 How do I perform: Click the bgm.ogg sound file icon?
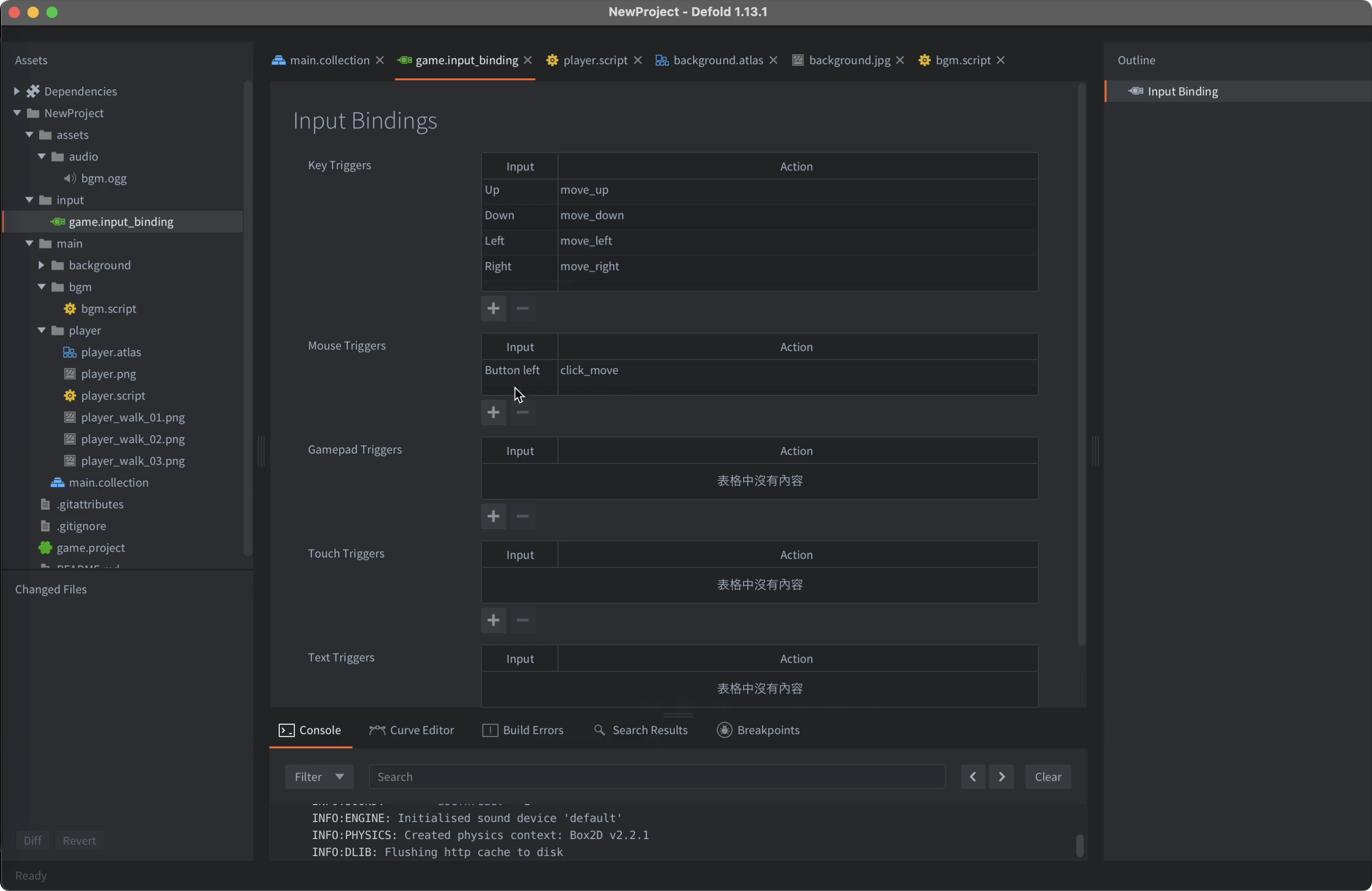(70, 178)
